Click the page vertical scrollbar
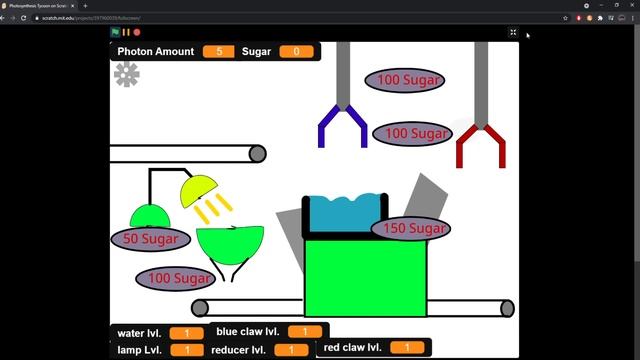 click(x=637, y=143)
